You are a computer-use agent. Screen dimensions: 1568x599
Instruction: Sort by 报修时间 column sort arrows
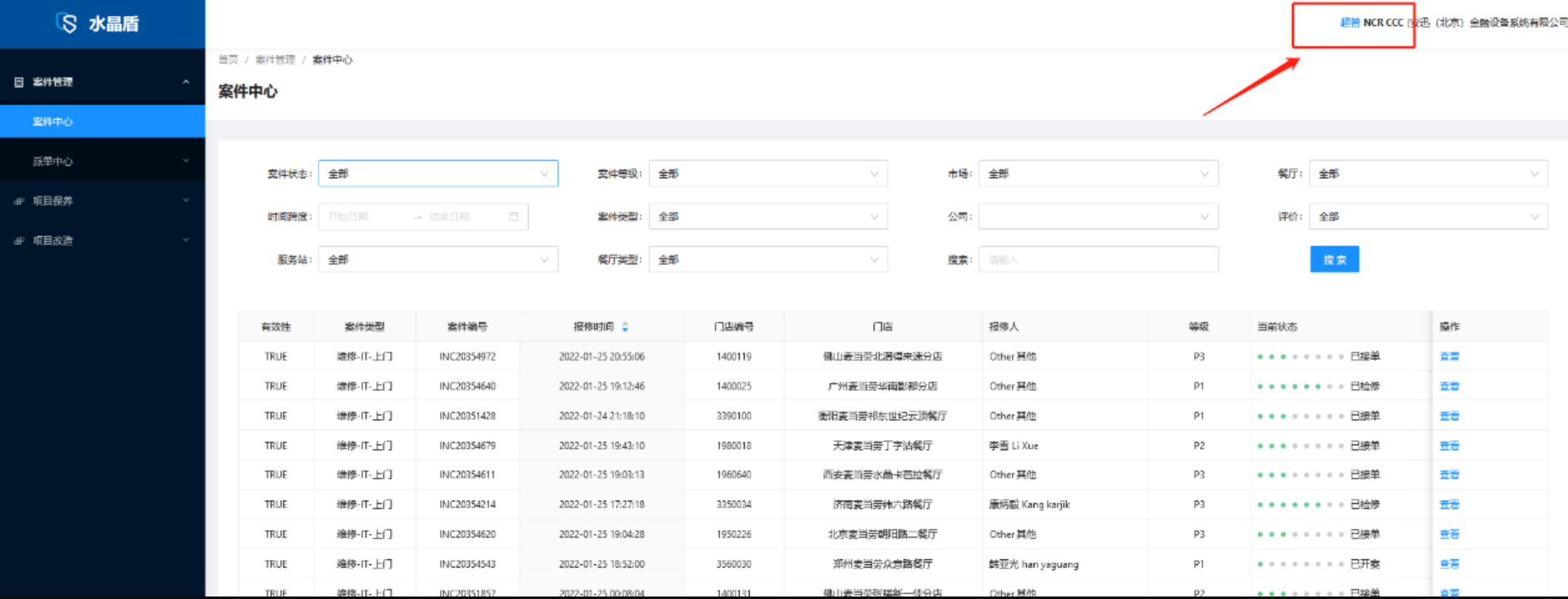coord(625,327)
